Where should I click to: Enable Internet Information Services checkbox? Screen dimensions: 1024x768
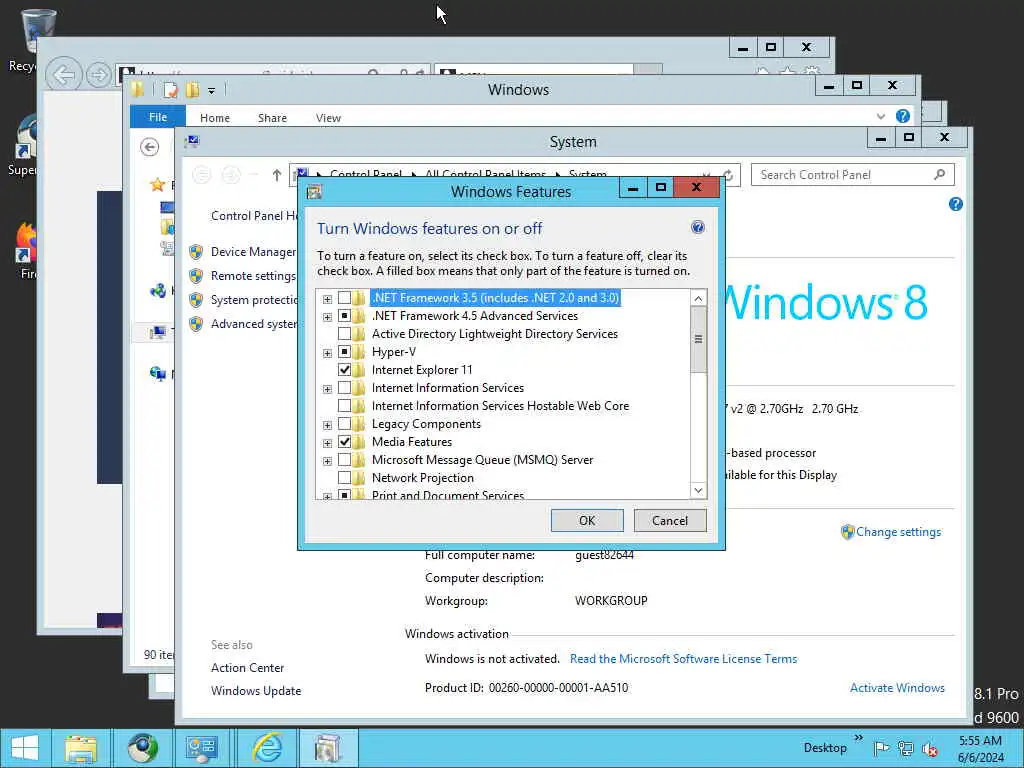pyautogui.click(x=344, y=388)
